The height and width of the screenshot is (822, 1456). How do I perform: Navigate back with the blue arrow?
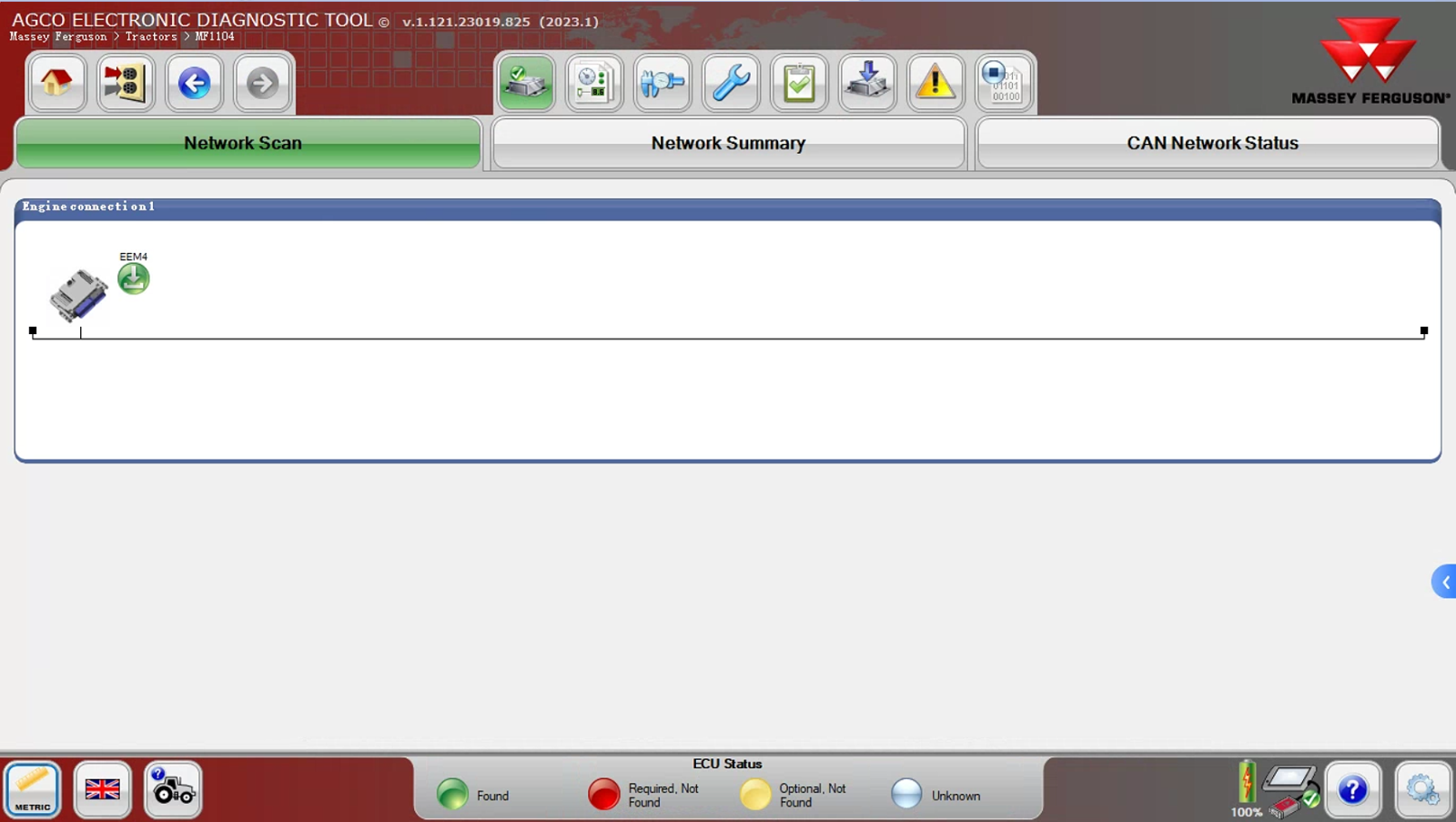pos(194,83)
